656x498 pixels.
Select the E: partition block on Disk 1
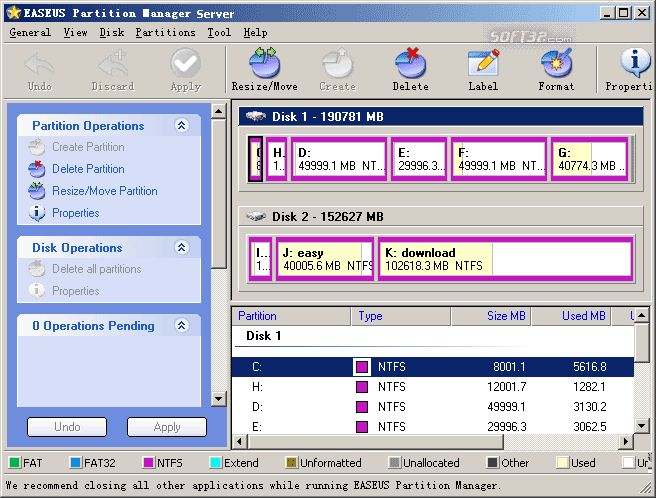(419, 159)
